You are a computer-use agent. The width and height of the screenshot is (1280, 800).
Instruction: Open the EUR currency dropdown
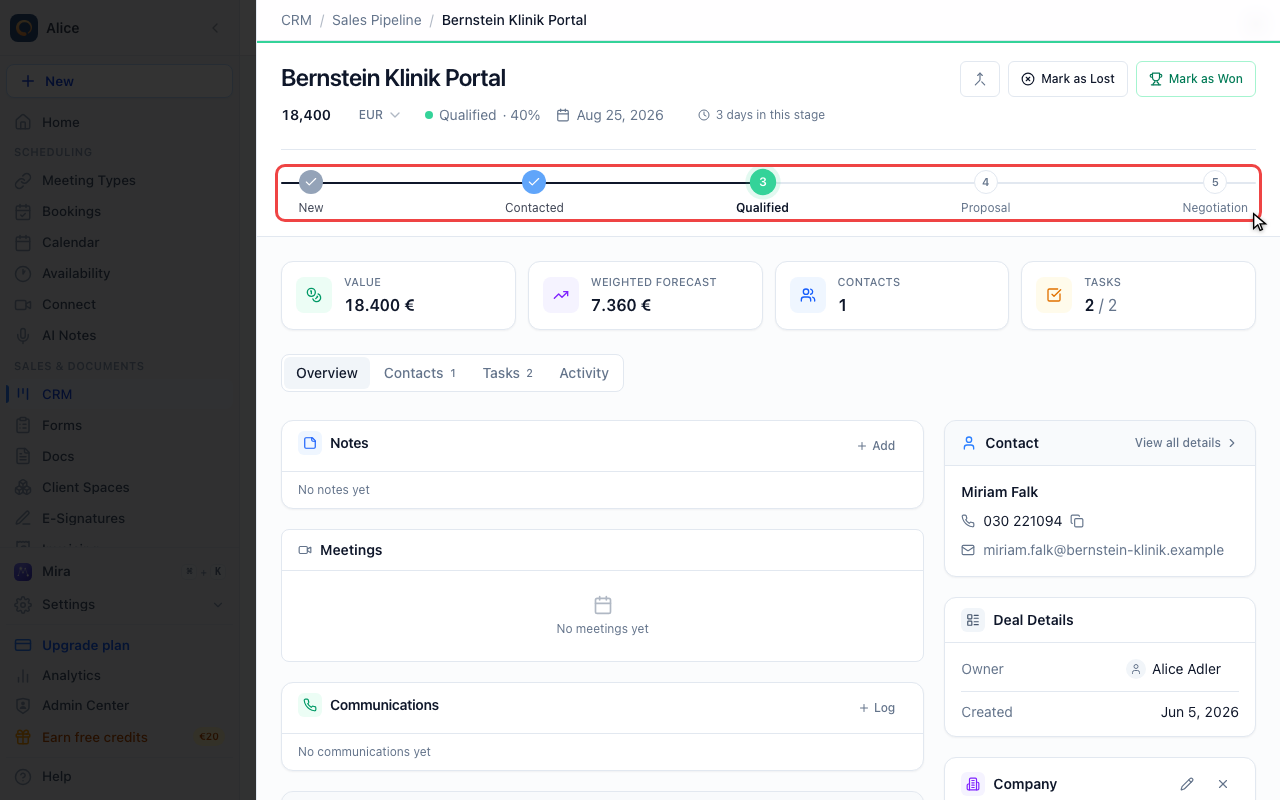click(x=379, y=115)
